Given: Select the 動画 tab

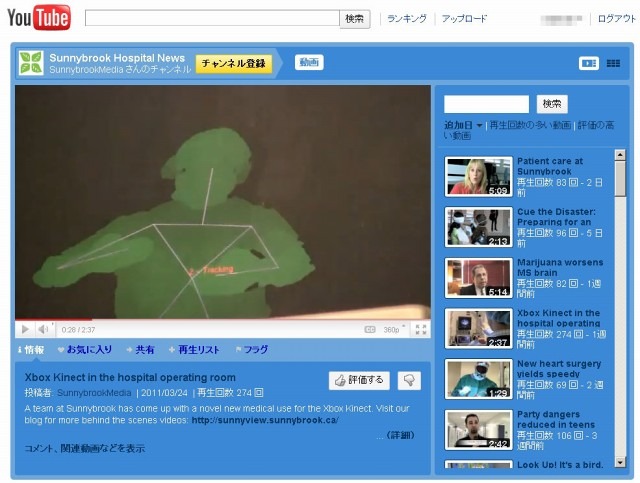Looking at the screenshot, I should (x=309, y=62).
